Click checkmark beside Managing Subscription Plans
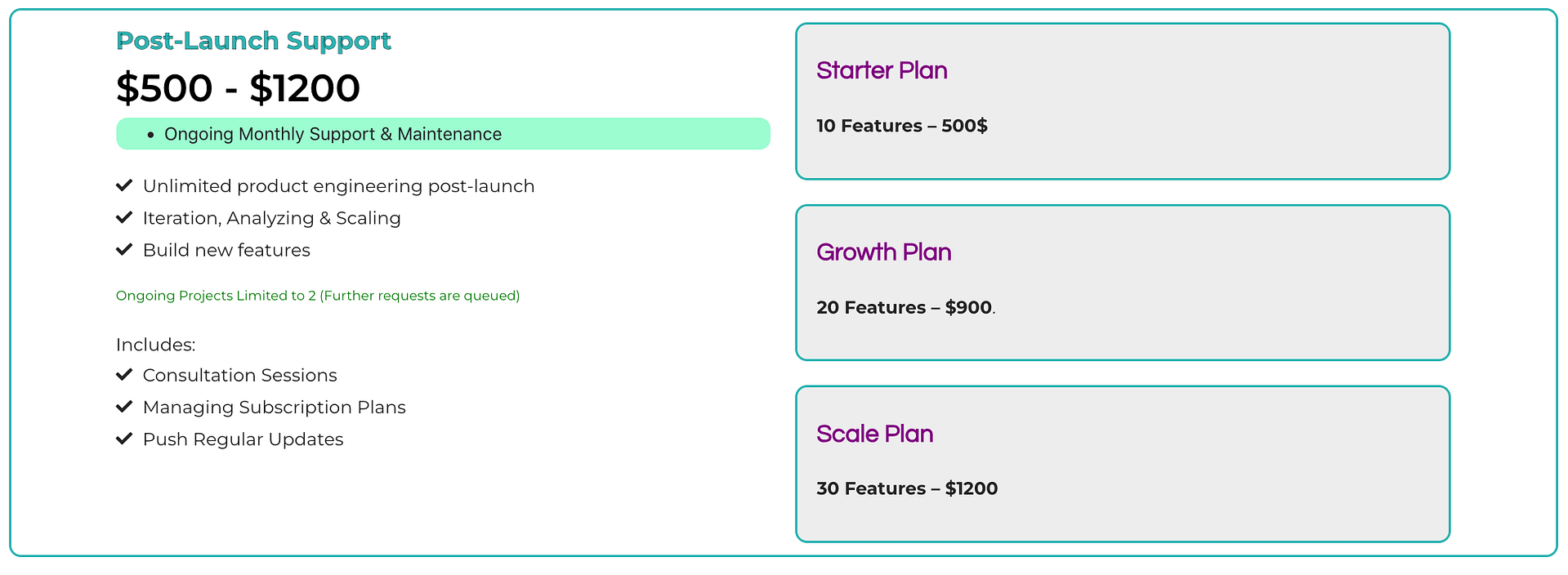The height and width of the screenshot is (575, 1568). coord(124,406)
